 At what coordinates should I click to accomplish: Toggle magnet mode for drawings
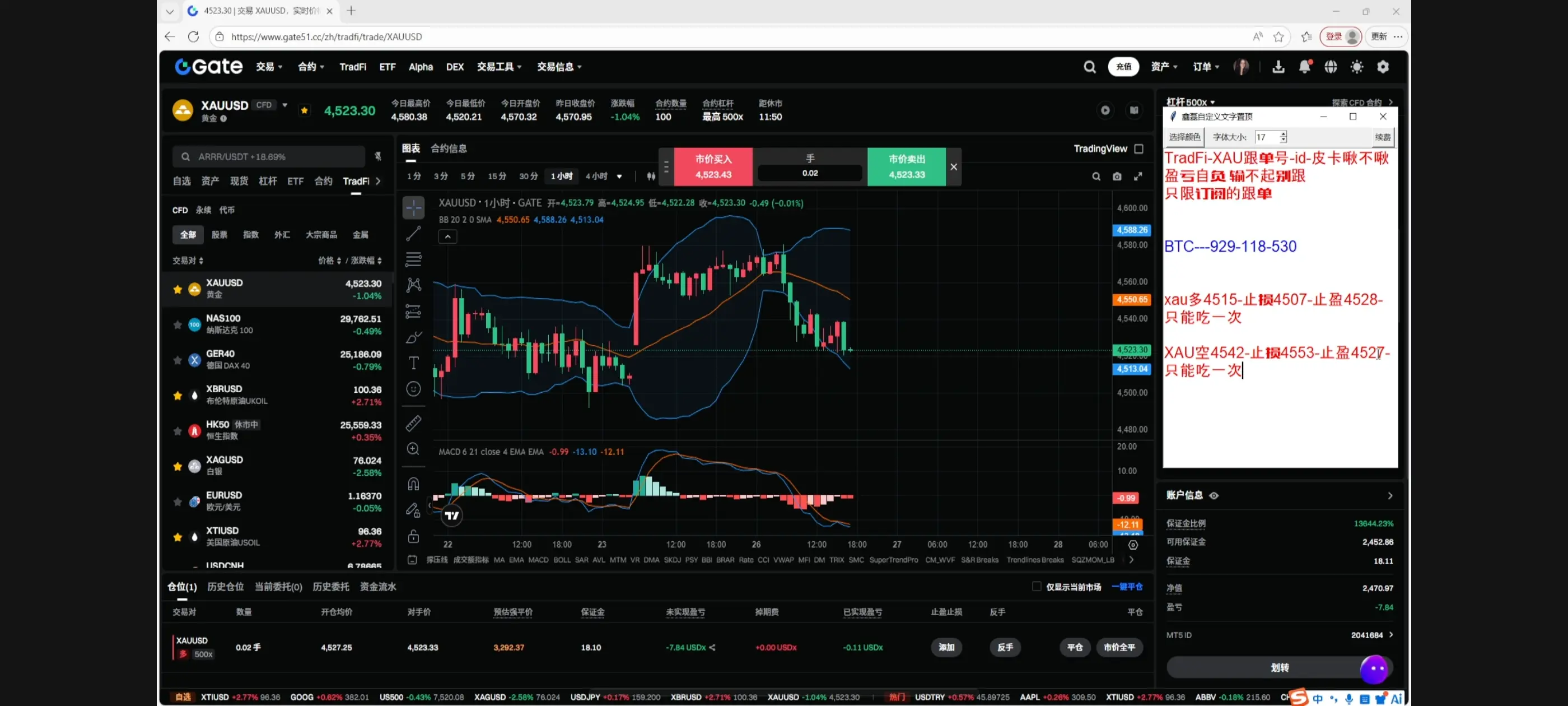(413, 484)
